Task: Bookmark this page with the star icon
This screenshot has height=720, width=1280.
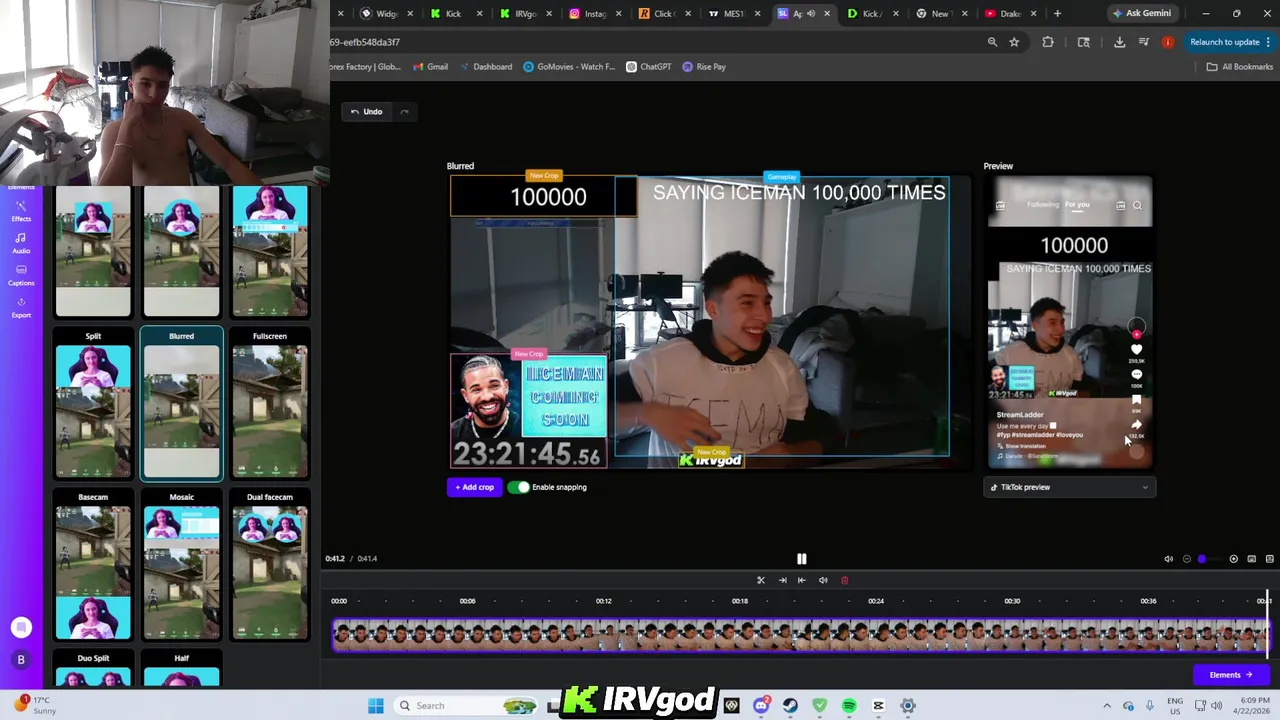Action: coord(1014,42)
